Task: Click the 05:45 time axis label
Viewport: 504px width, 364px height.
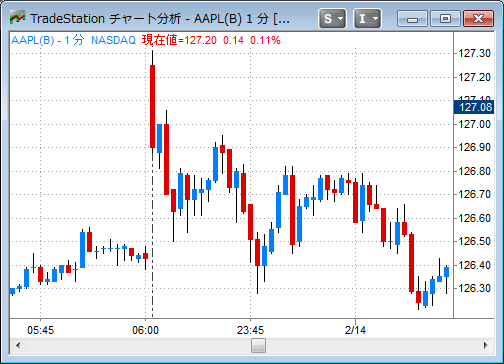Action: tap(40, 331)
